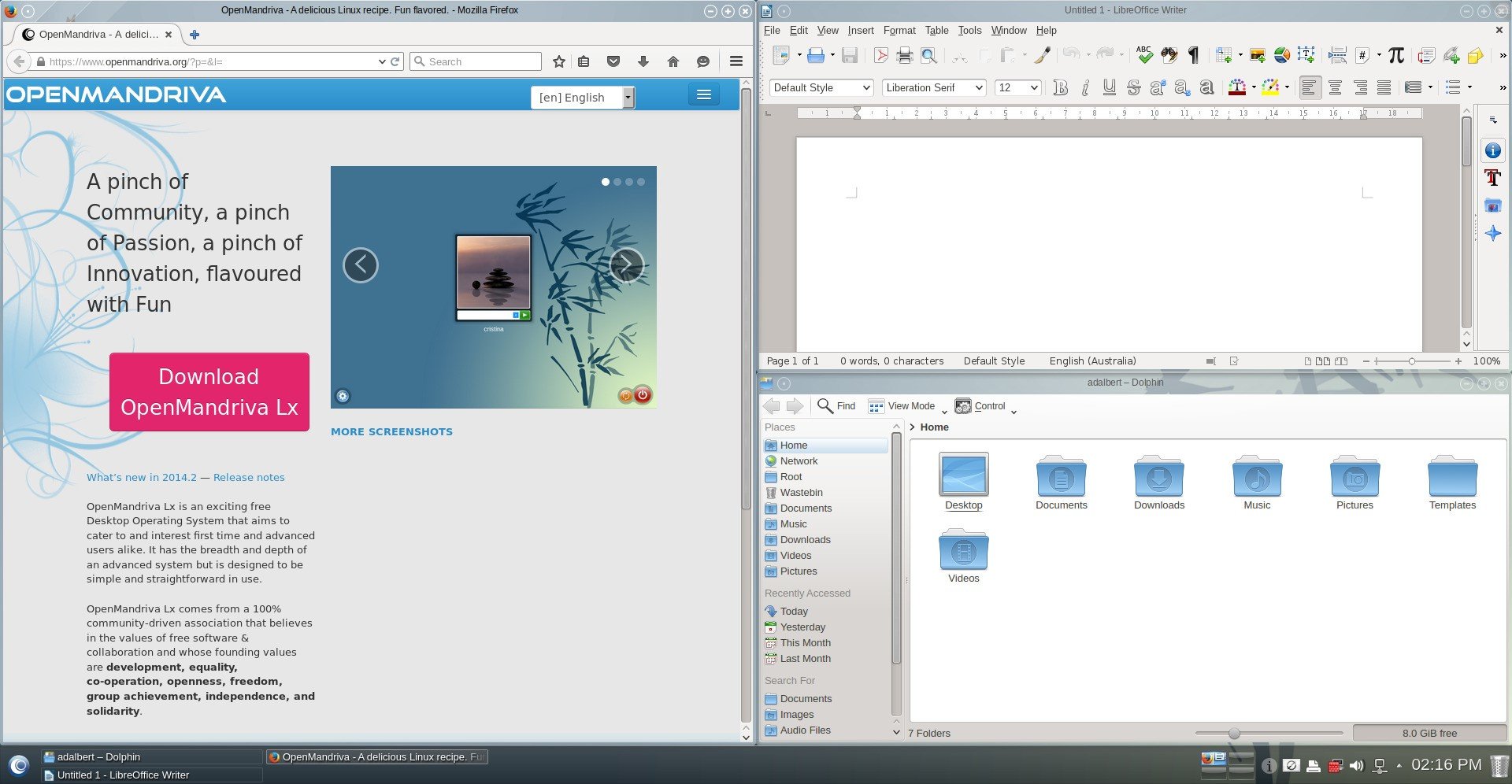The image size is (1512, 784).
Task: Open Writer sidebar Properties panel
Action: [1492, 150]
